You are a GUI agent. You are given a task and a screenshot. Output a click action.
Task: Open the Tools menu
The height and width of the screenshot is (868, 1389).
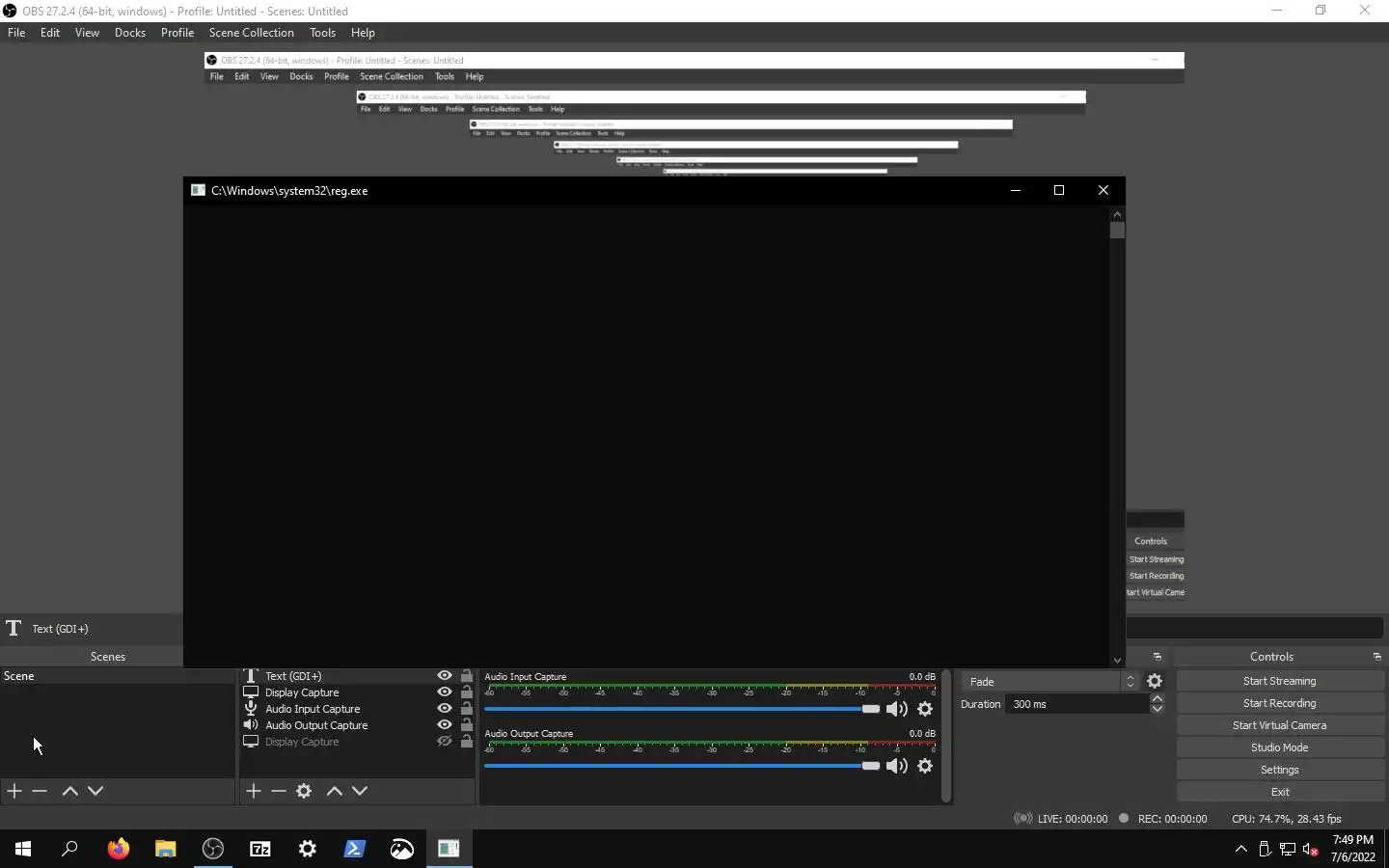[x=322, y=33]
